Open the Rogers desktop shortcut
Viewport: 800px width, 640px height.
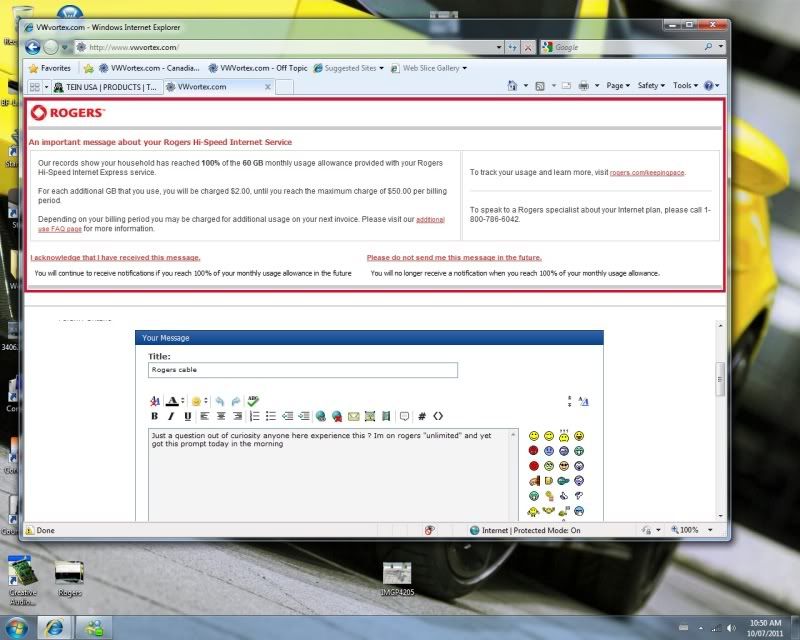point(70,577)
